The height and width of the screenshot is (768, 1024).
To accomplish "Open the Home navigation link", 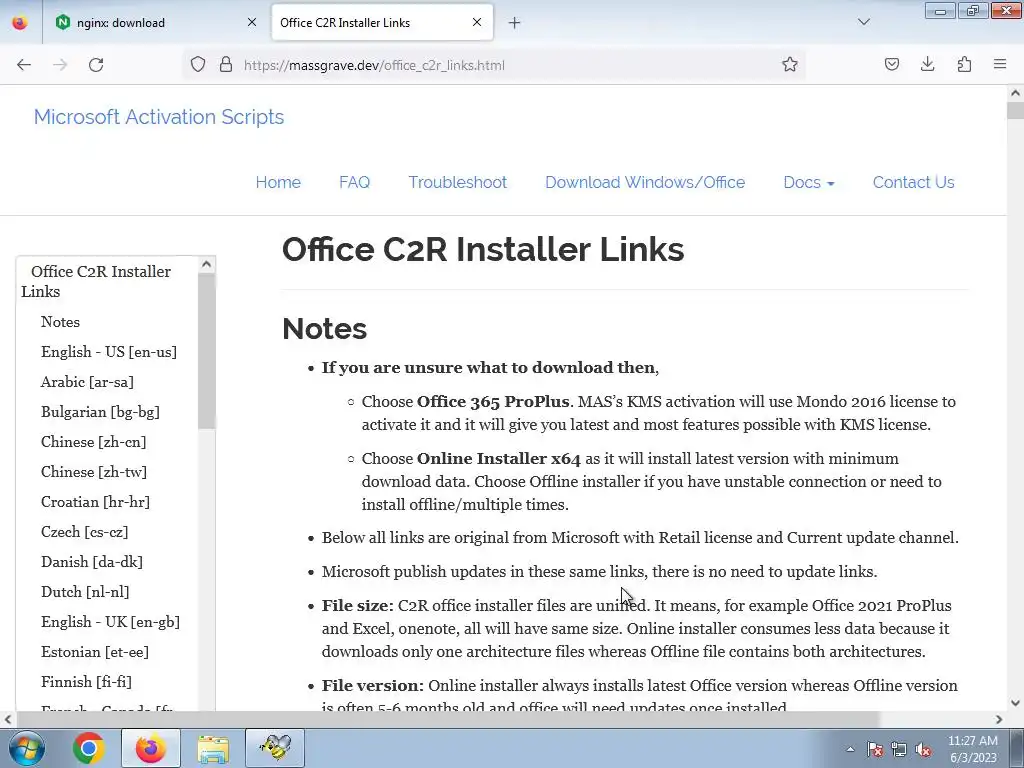I will [278, 182].
